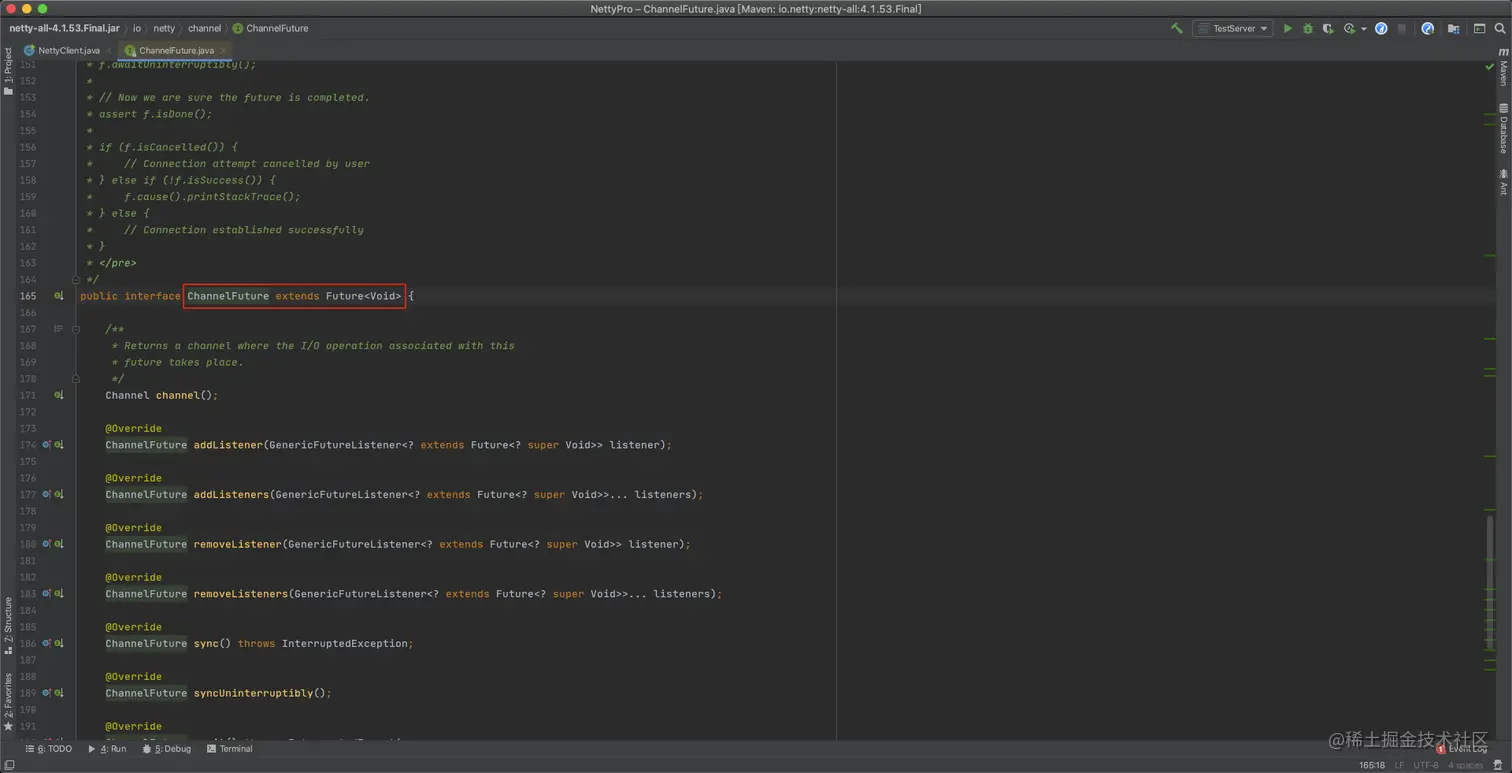
Task: Click 'ChannelFuture' in the interface declaration
Action: 228,296
